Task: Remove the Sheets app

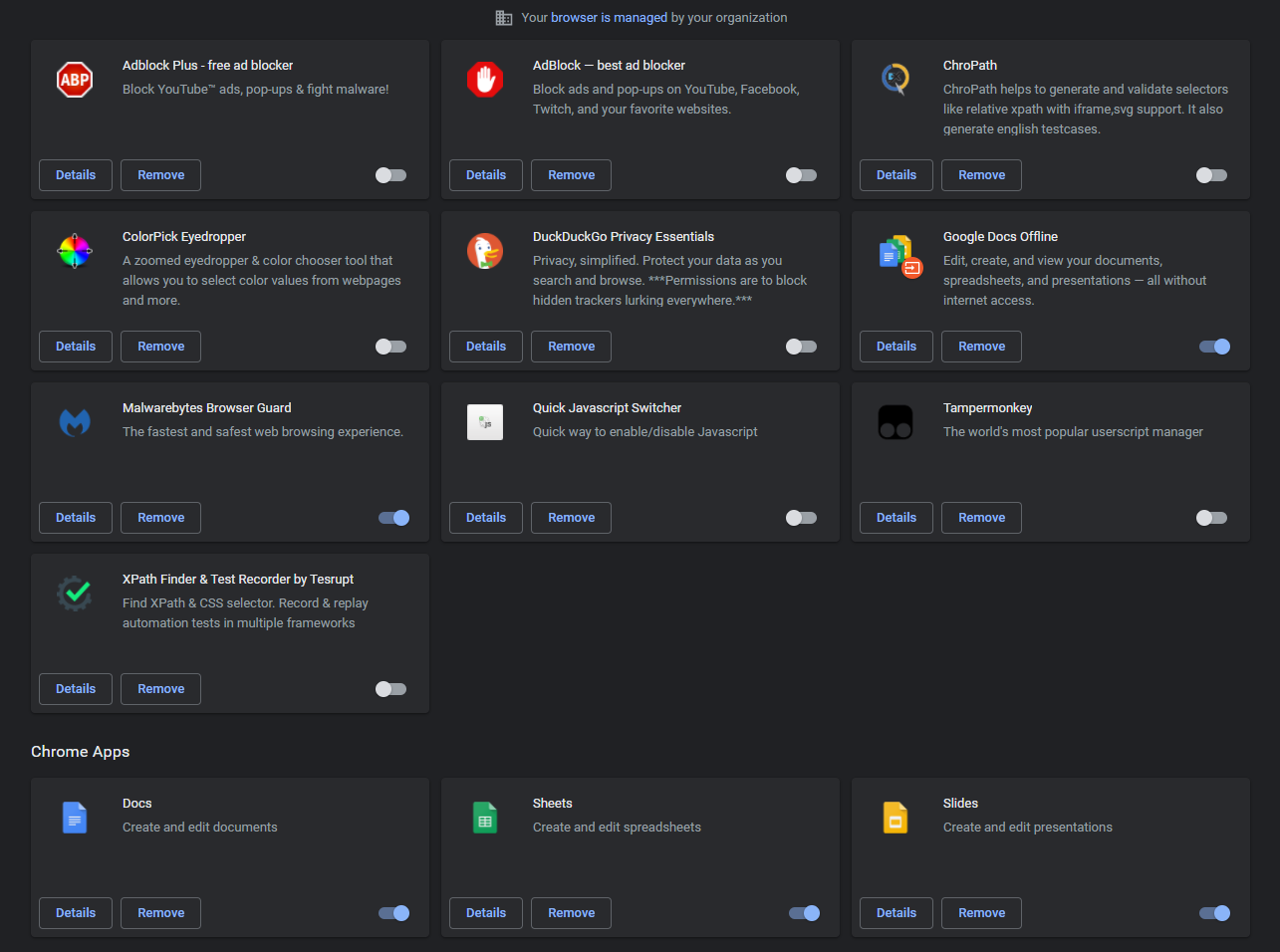Action: pos(572,913)
